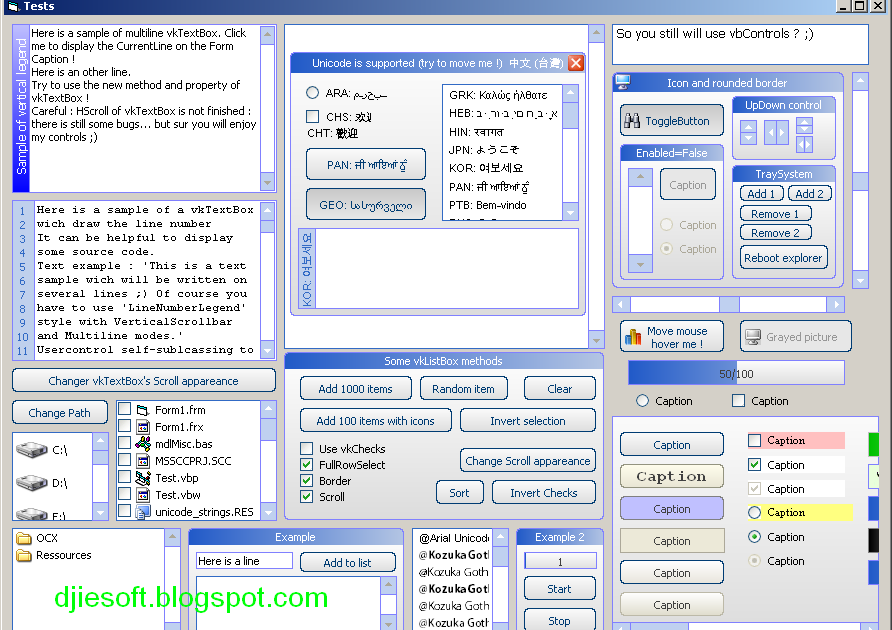The height and width of the screenshot is (630, 892).
Task: Click the Grayed picture button
Action: click(795, 336)
